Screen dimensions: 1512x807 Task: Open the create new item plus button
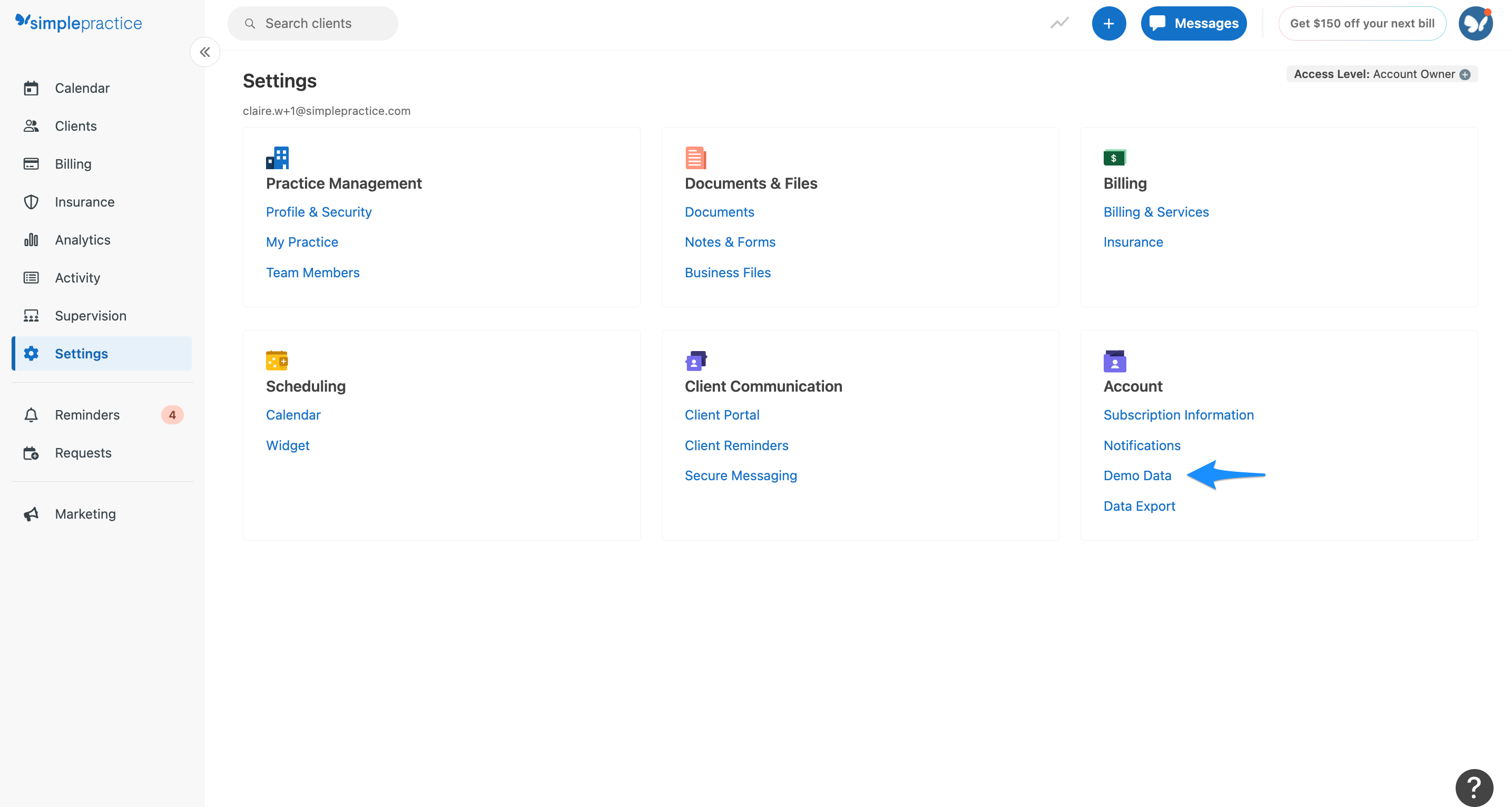point(1109,24)
